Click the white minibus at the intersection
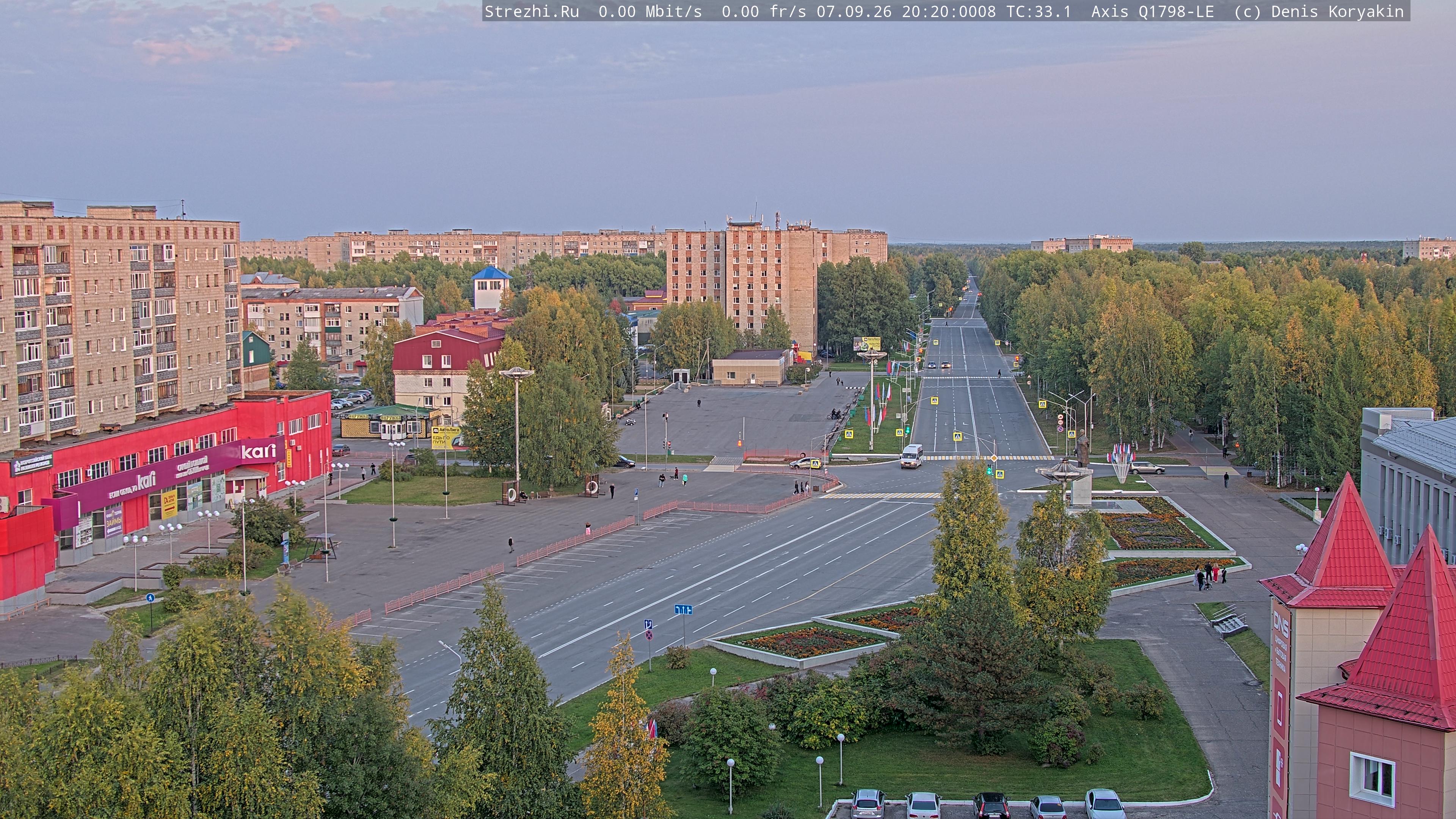 click(911, 456)
